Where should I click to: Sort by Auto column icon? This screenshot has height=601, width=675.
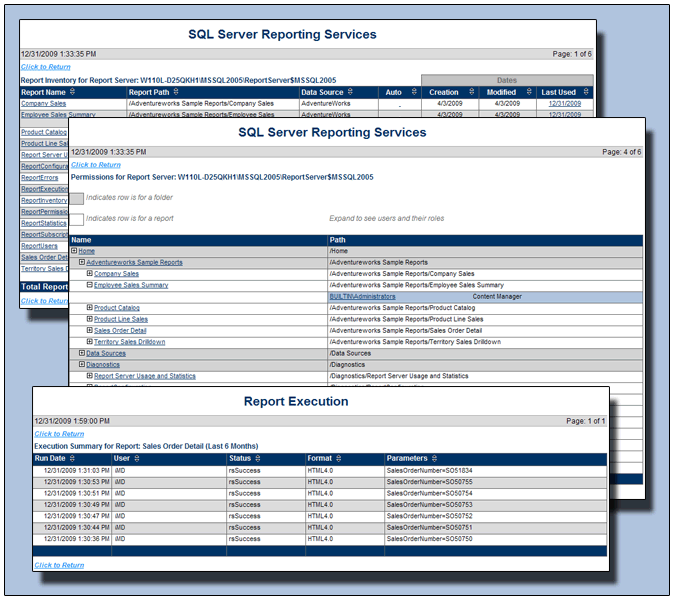[414, 92]
